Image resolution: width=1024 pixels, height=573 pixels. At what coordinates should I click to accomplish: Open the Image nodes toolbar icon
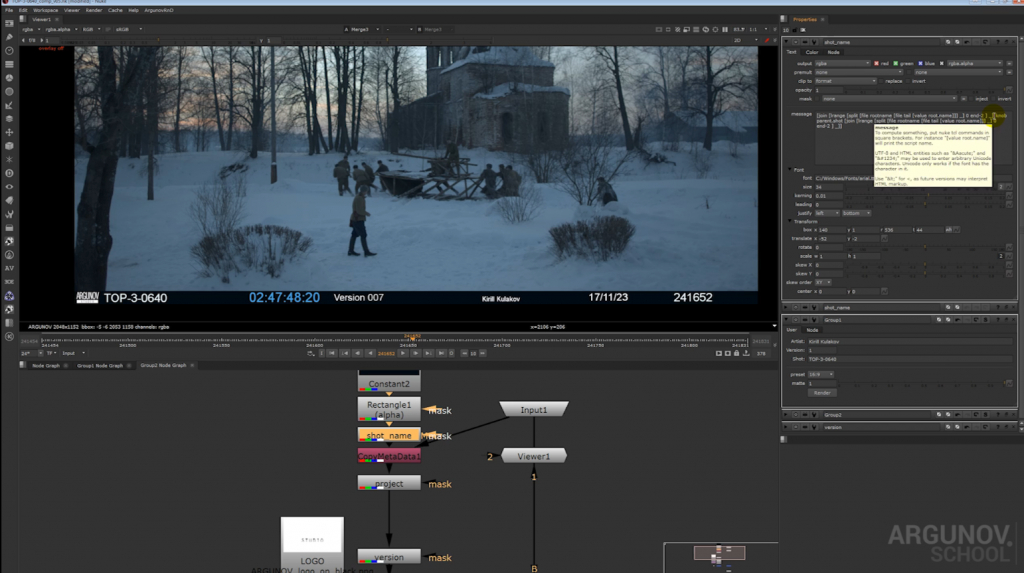coord(9,24)
